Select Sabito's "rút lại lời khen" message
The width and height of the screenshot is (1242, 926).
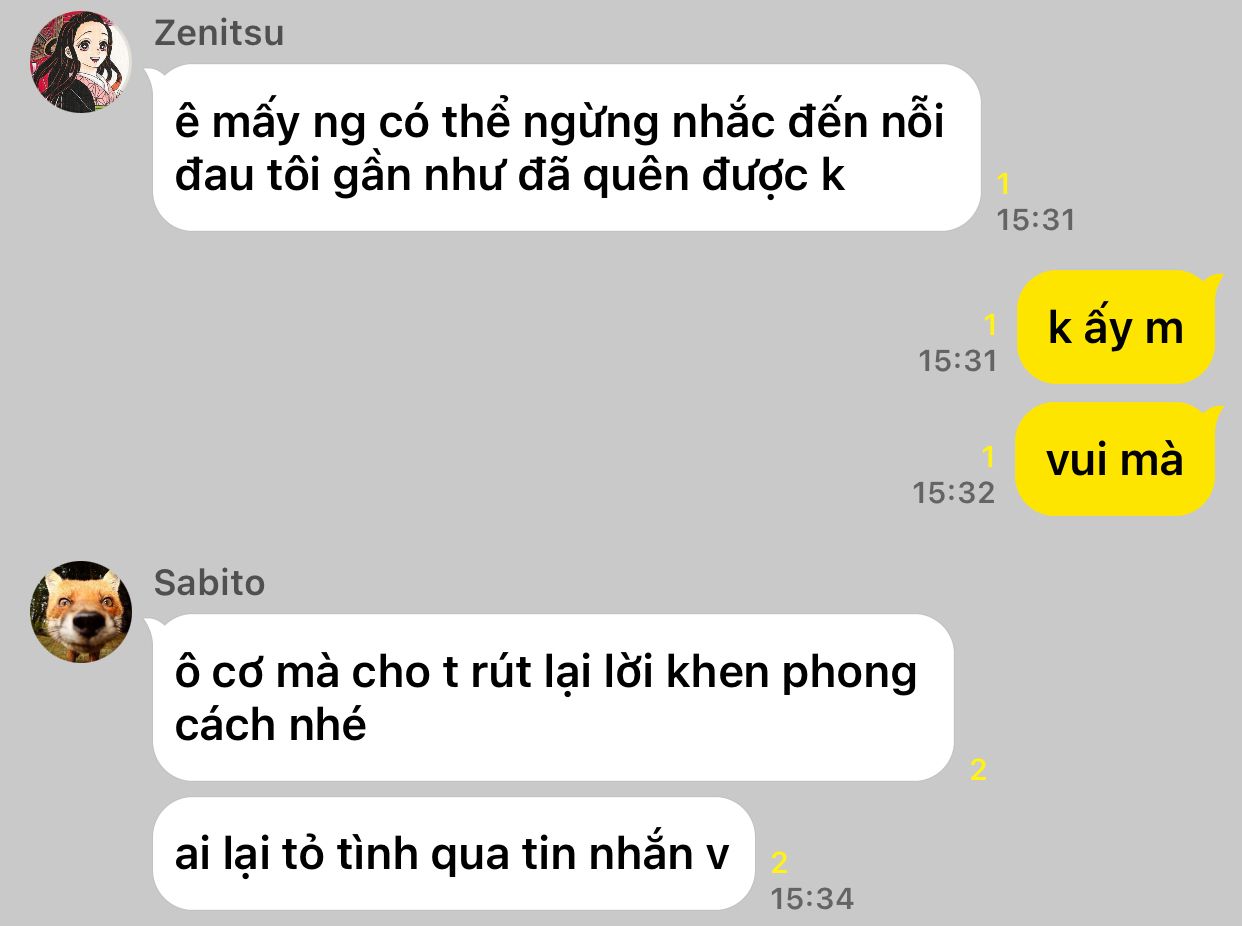click(x=553, y=697)
